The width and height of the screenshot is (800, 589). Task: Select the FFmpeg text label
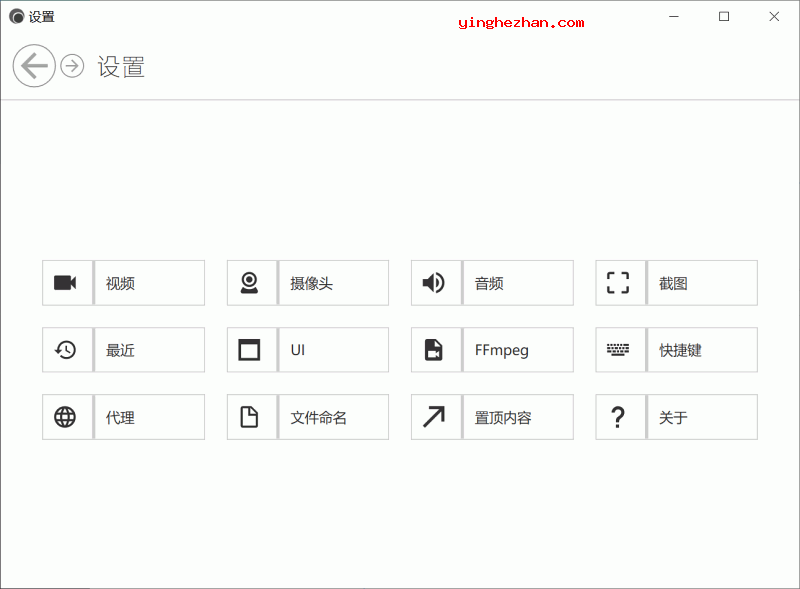point(502,351)
